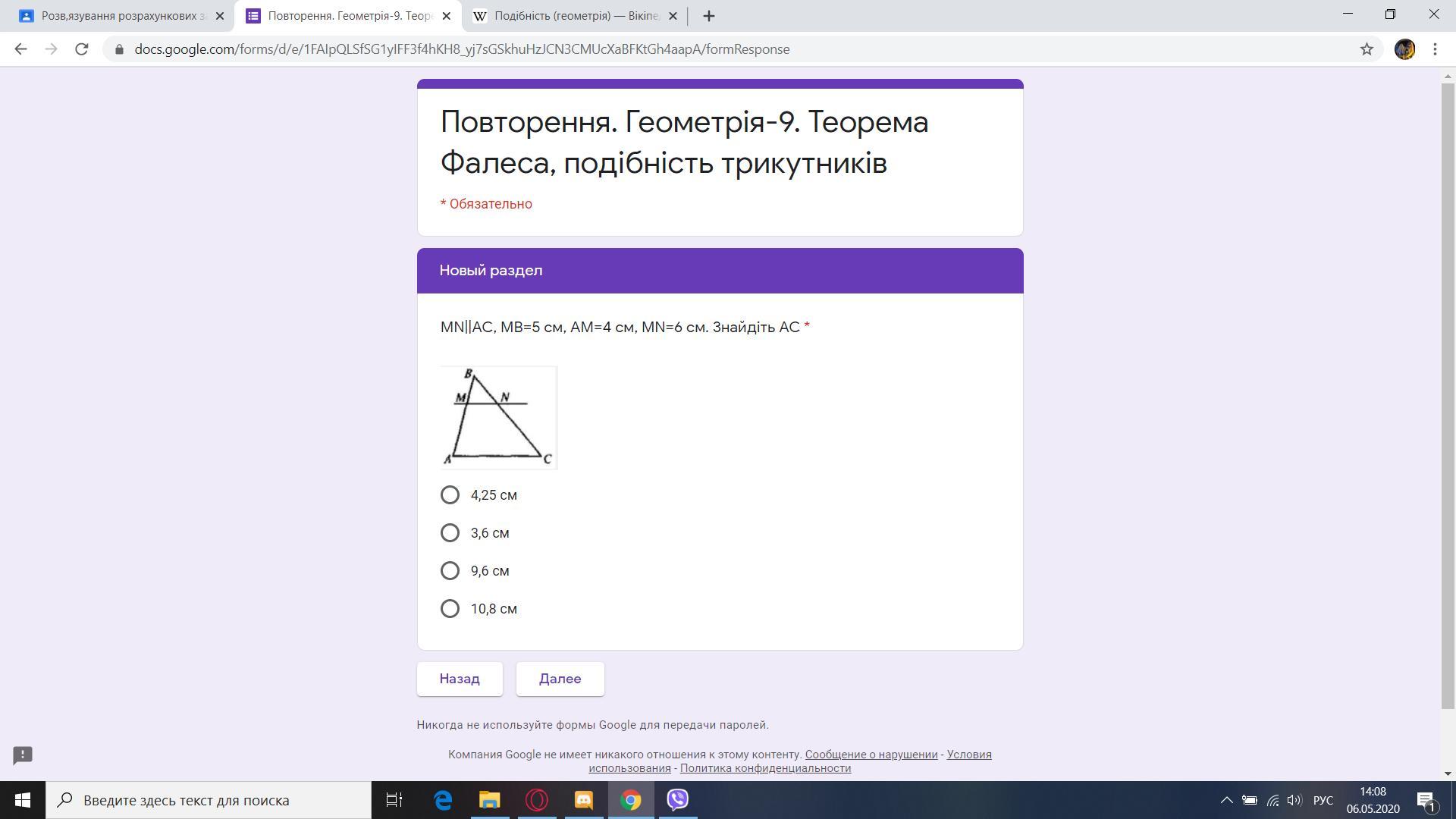Select the answer 4,25 см
The width and height of the screenshot is (1456, 819).
450,495
